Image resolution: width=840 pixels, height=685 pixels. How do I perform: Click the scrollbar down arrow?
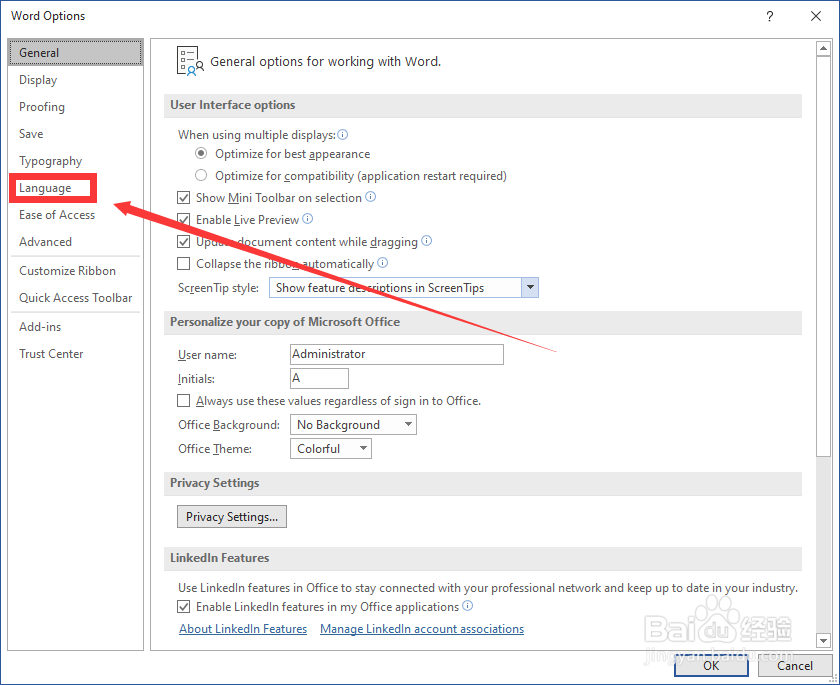coord(823,640)
